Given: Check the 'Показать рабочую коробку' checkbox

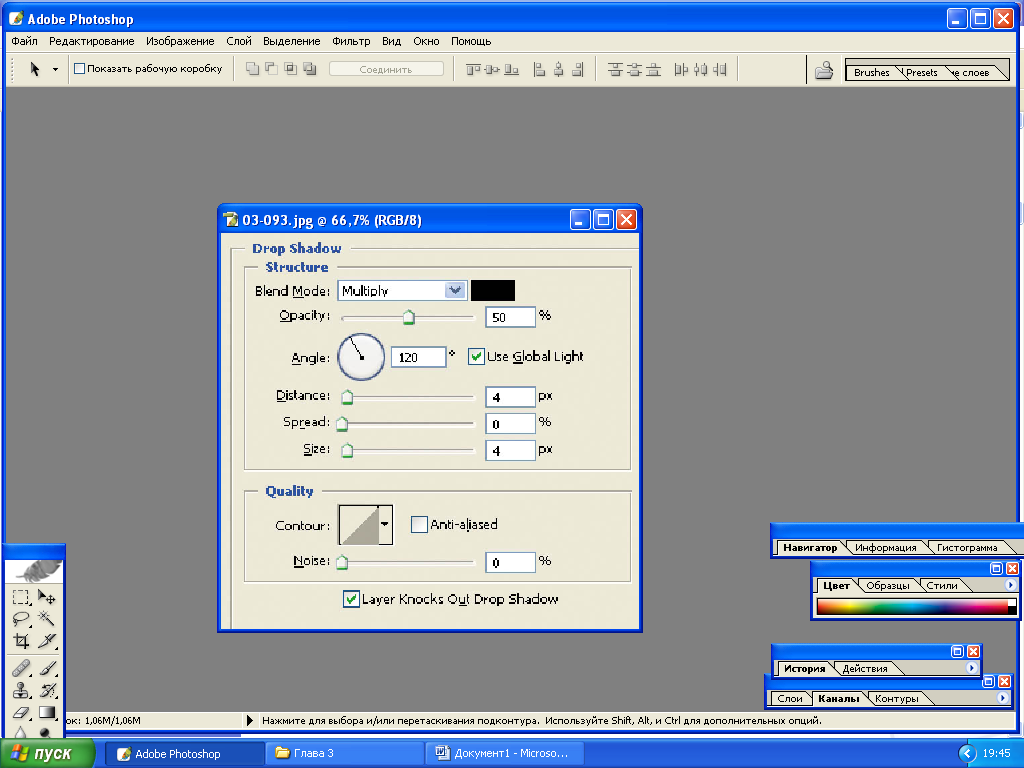Looking at the screenshot, I should coord(80,69).
